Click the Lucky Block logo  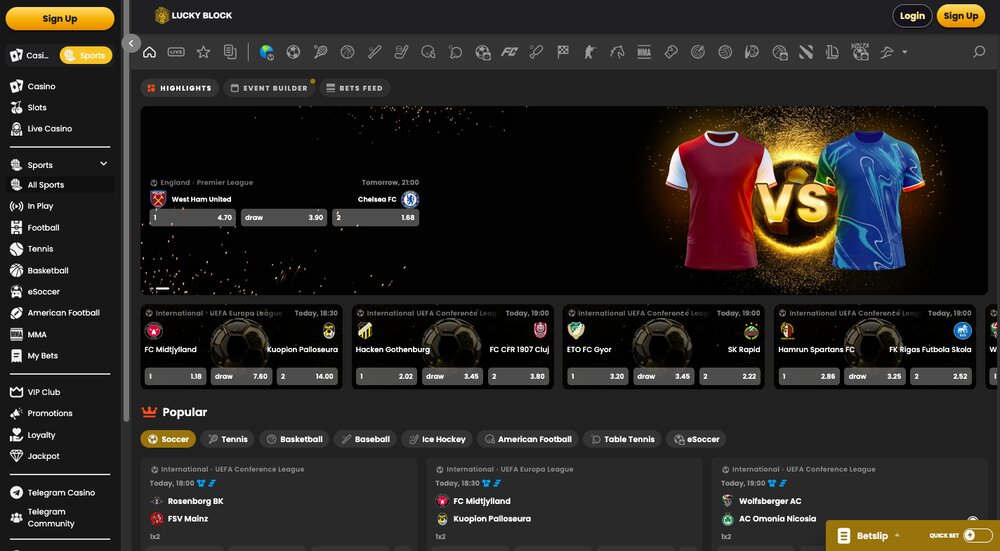[194, 16]
